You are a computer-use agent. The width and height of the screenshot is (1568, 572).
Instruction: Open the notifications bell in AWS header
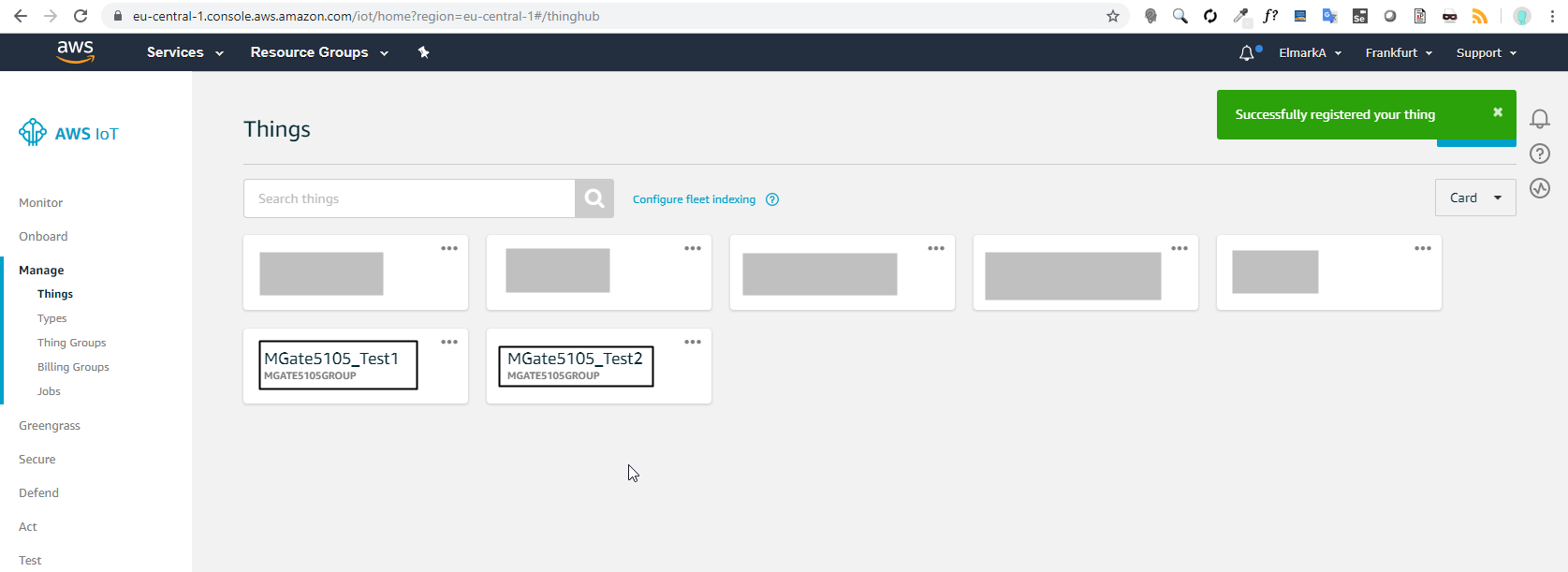(1247, 53)
